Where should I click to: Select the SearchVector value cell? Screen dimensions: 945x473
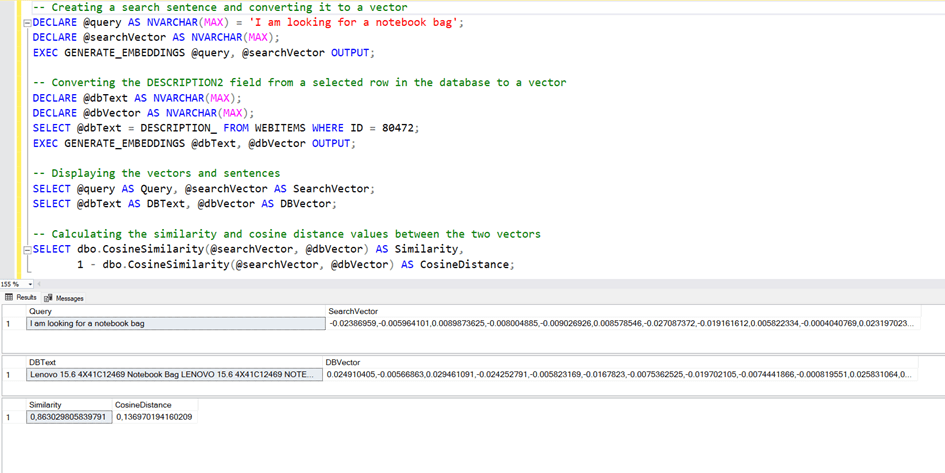tap(620, 324)
